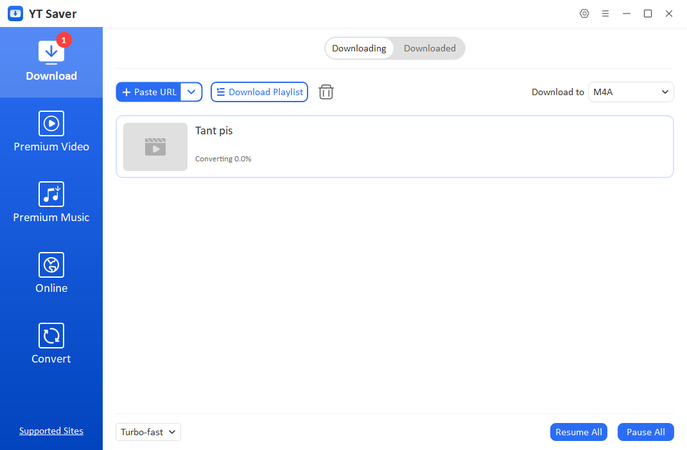Open the Supported Sites link

(51, 431)
